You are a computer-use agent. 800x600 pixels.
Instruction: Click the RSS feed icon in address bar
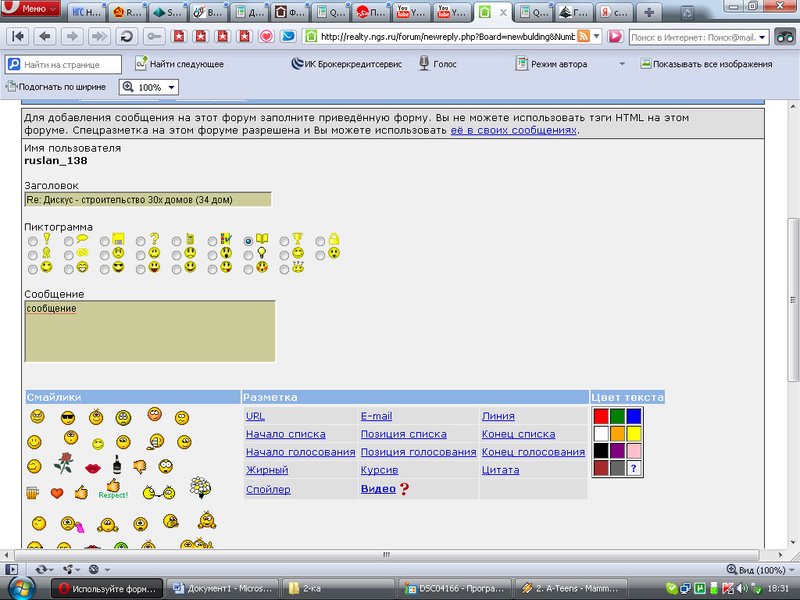[583, 36]
